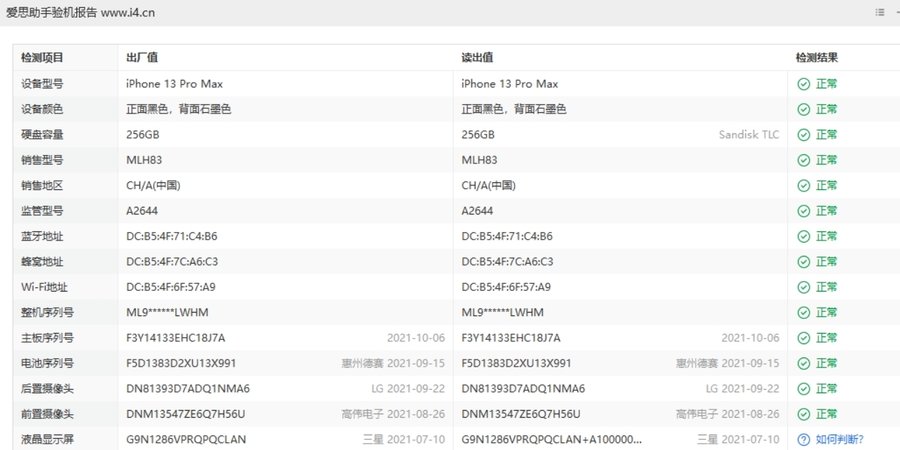Click the 检测项目 column header

point(42,58)
